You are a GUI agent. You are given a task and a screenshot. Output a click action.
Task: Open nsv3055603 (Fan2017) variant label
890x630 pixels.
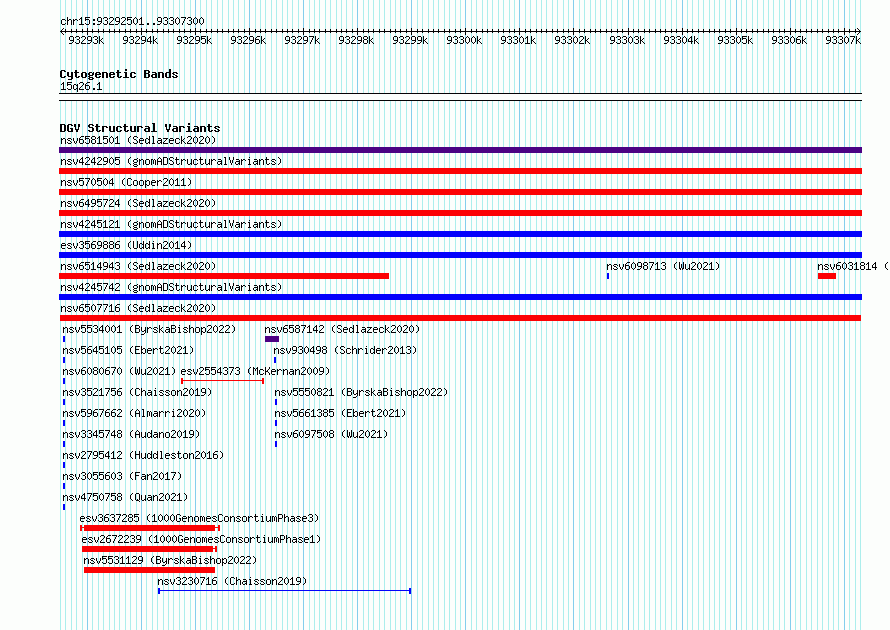coord(122,476)
